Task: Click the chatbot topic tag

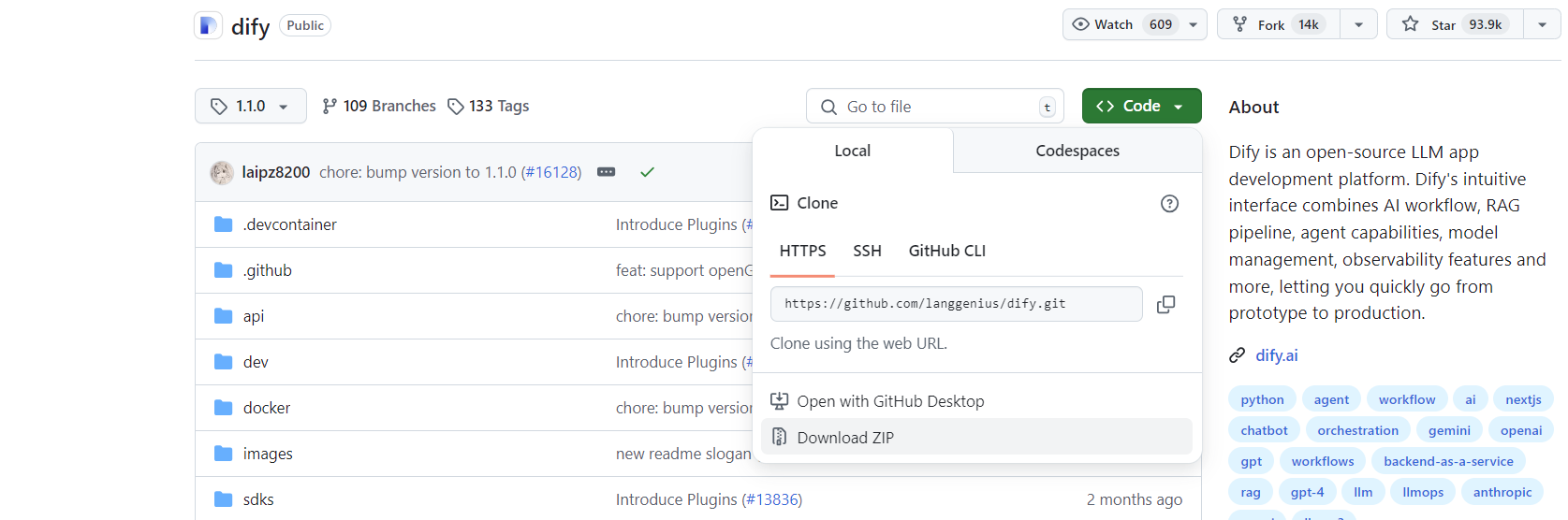Action: coord(1264,430)
